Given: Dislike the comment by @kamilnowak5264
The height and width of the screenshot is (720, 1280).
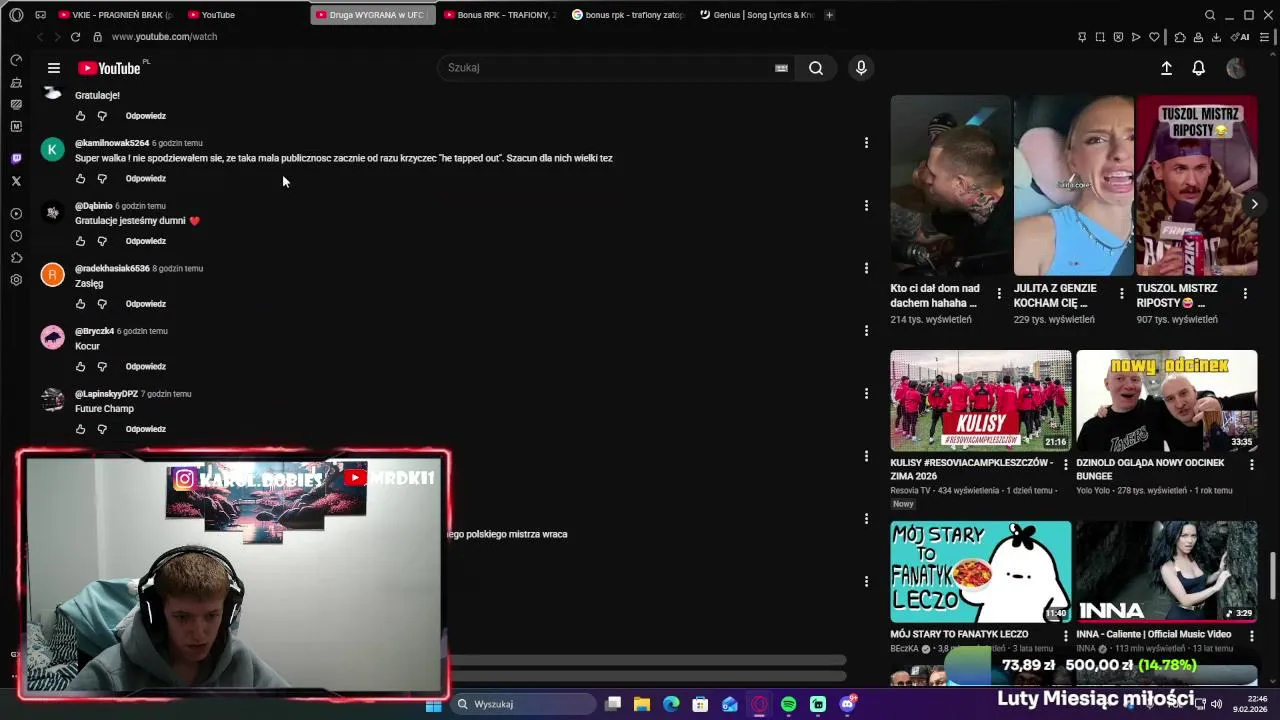Looking at the screenshot, I should [102, 179].
